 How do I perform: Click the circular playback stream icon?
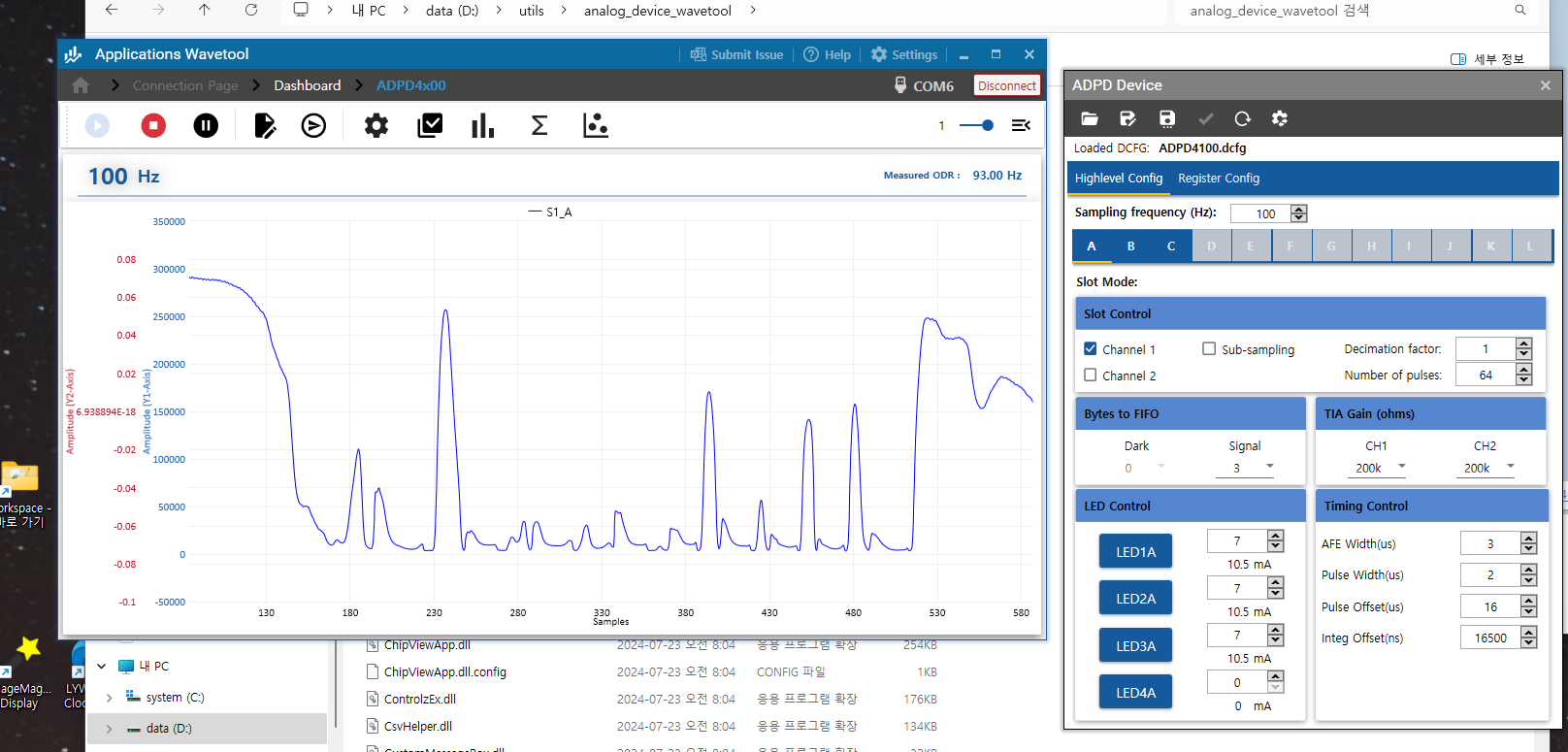click(x=313, y=125)
